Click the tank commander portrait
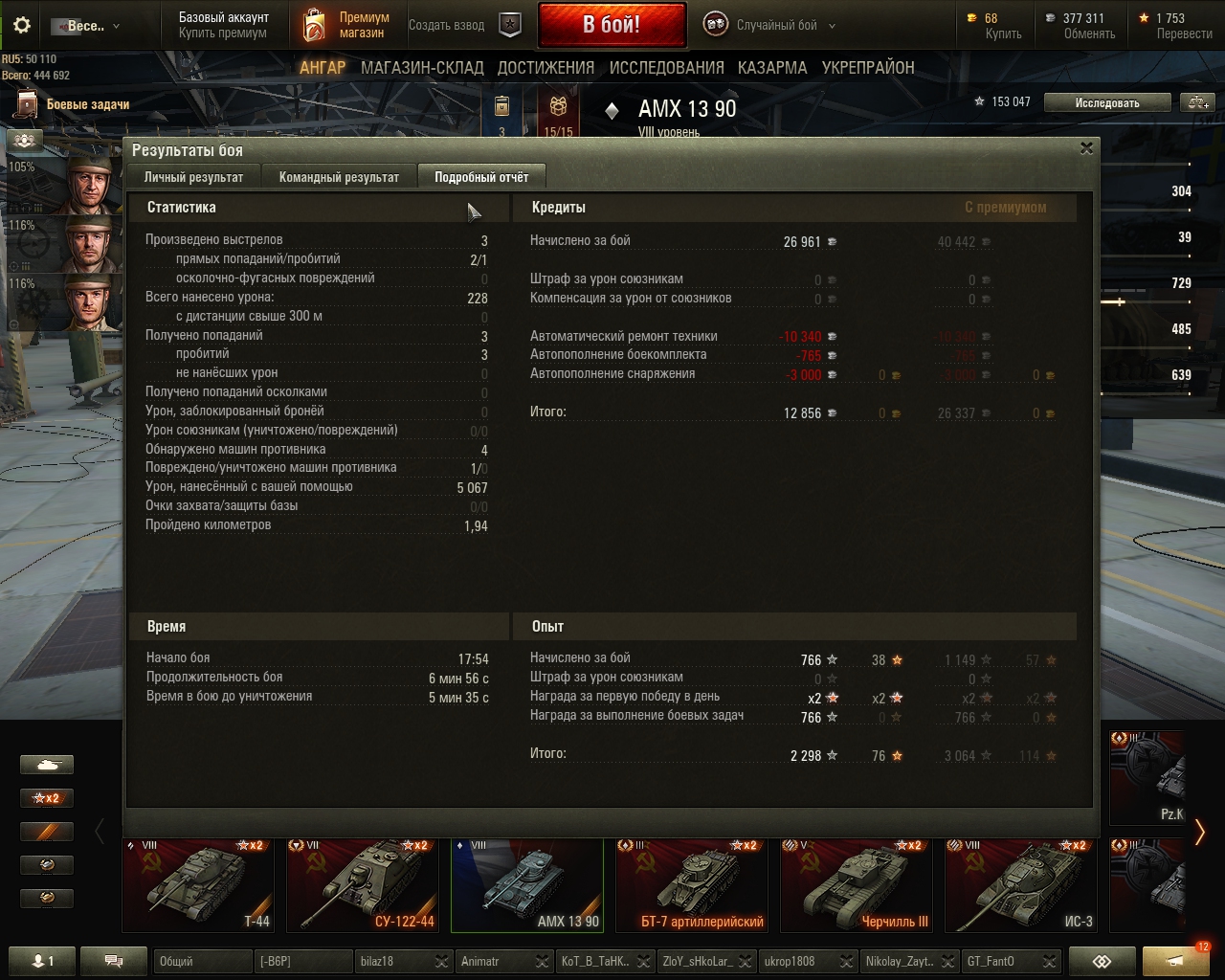 point(94,184)
